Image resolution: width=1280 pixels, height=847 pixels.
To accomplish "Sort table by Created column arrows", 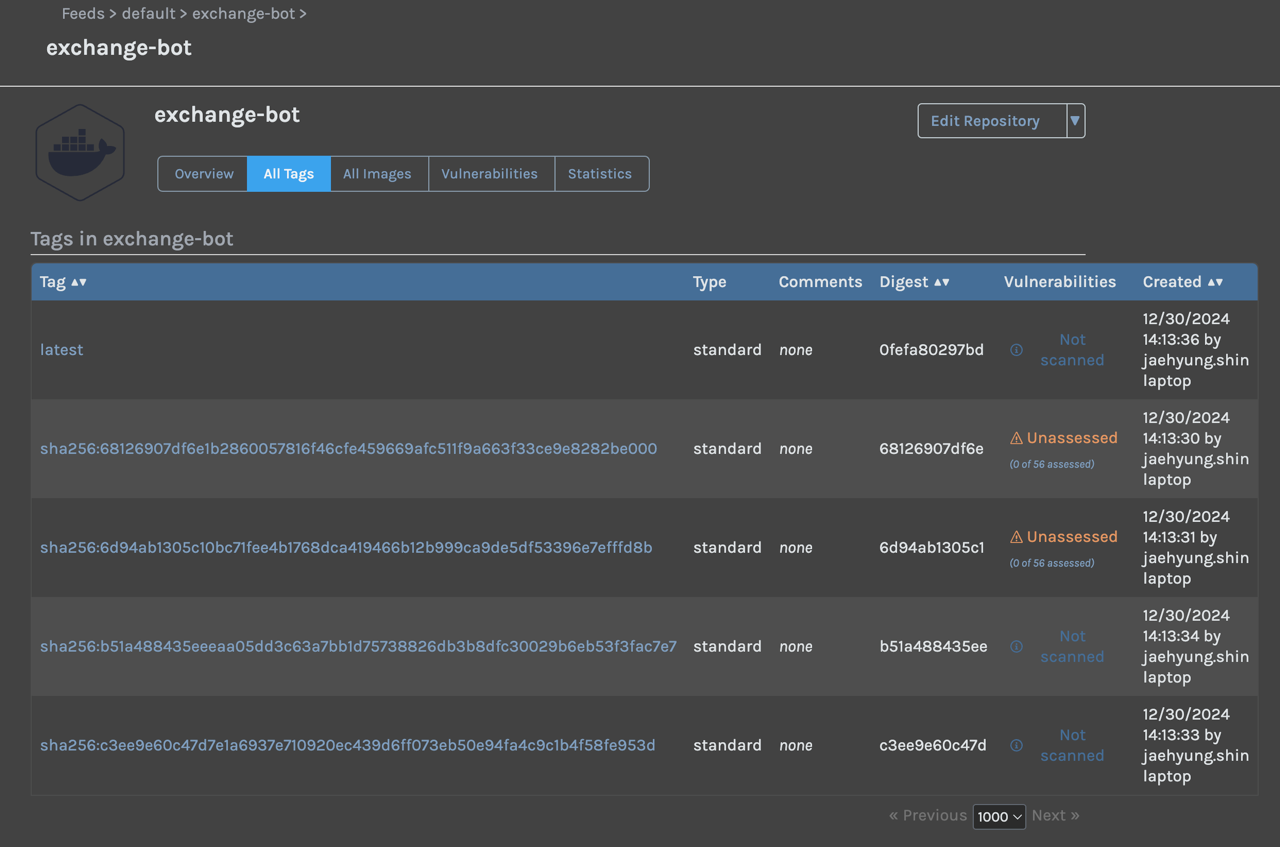I will (x=1215, y=282).
